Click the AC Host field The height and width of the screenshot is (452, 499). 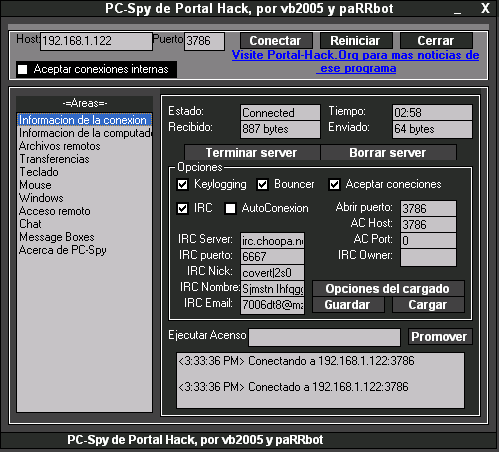(428, 225)
